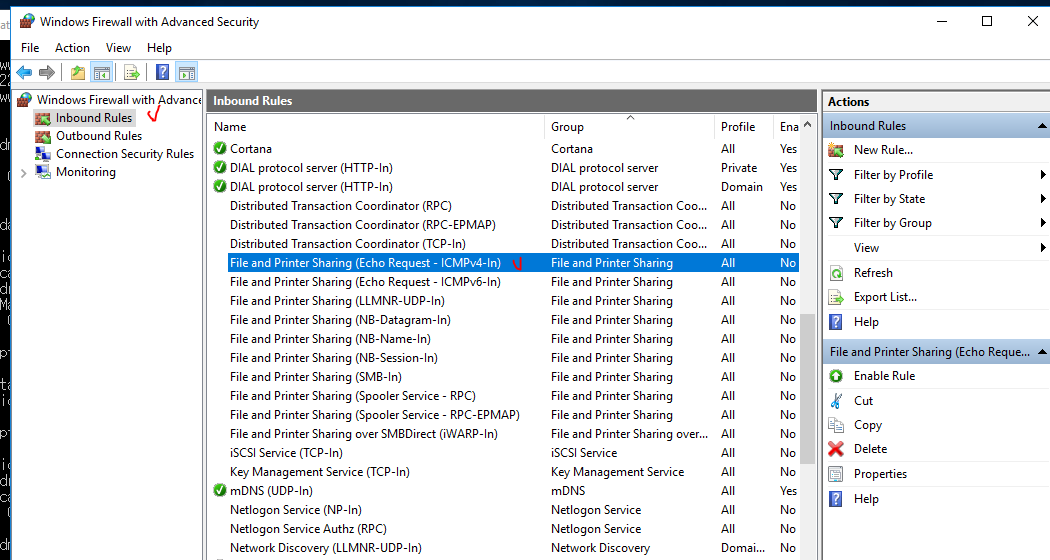The width and height of the screenshot is (1050, 560).
Task: Click the Export List... action link
Action: tap(885, 297)
